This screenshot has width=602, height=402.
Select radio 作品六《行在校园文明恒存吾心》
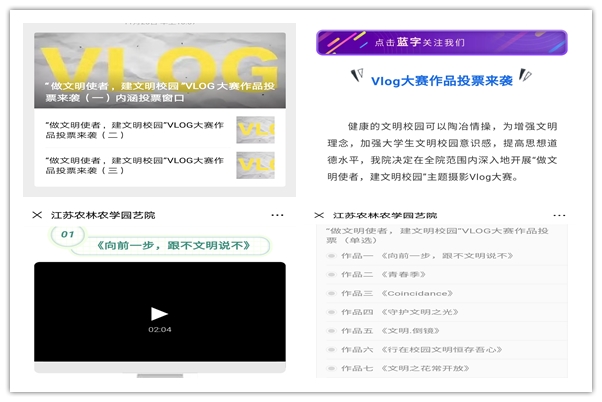331,350
